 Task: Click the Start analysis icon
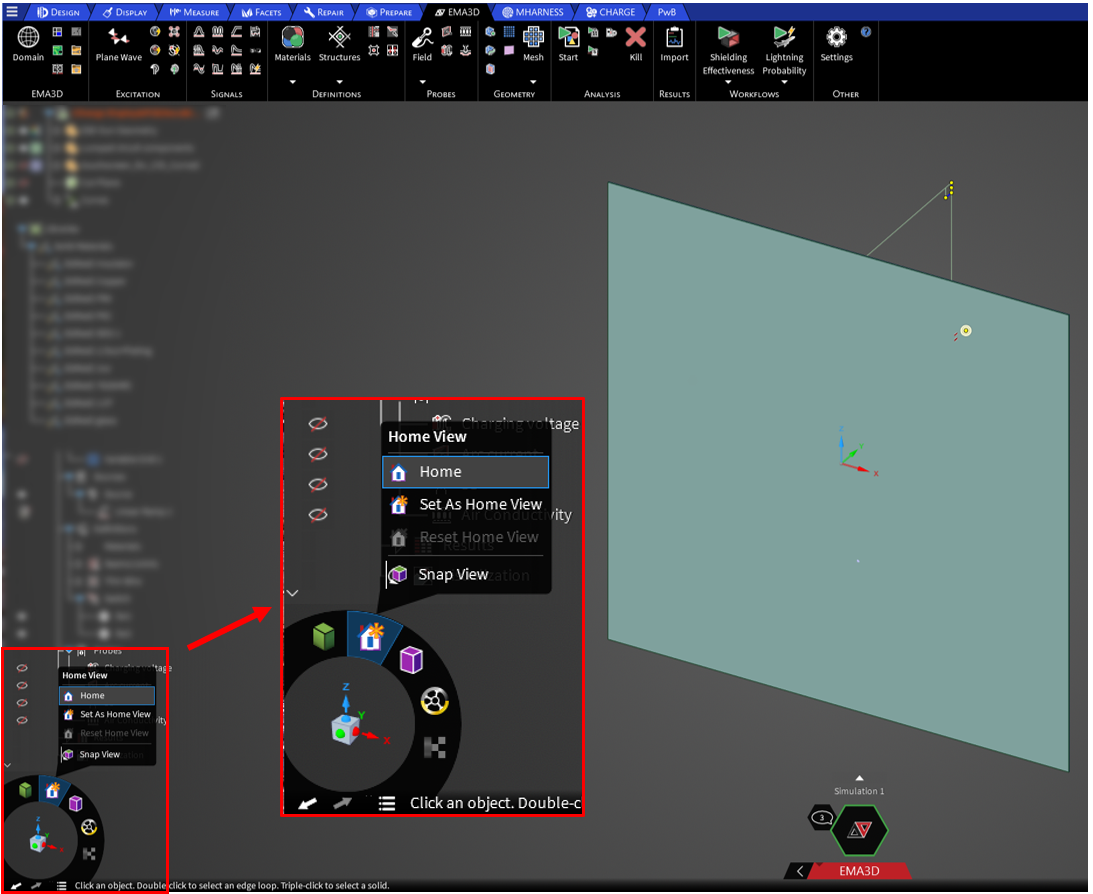point(568,38)
